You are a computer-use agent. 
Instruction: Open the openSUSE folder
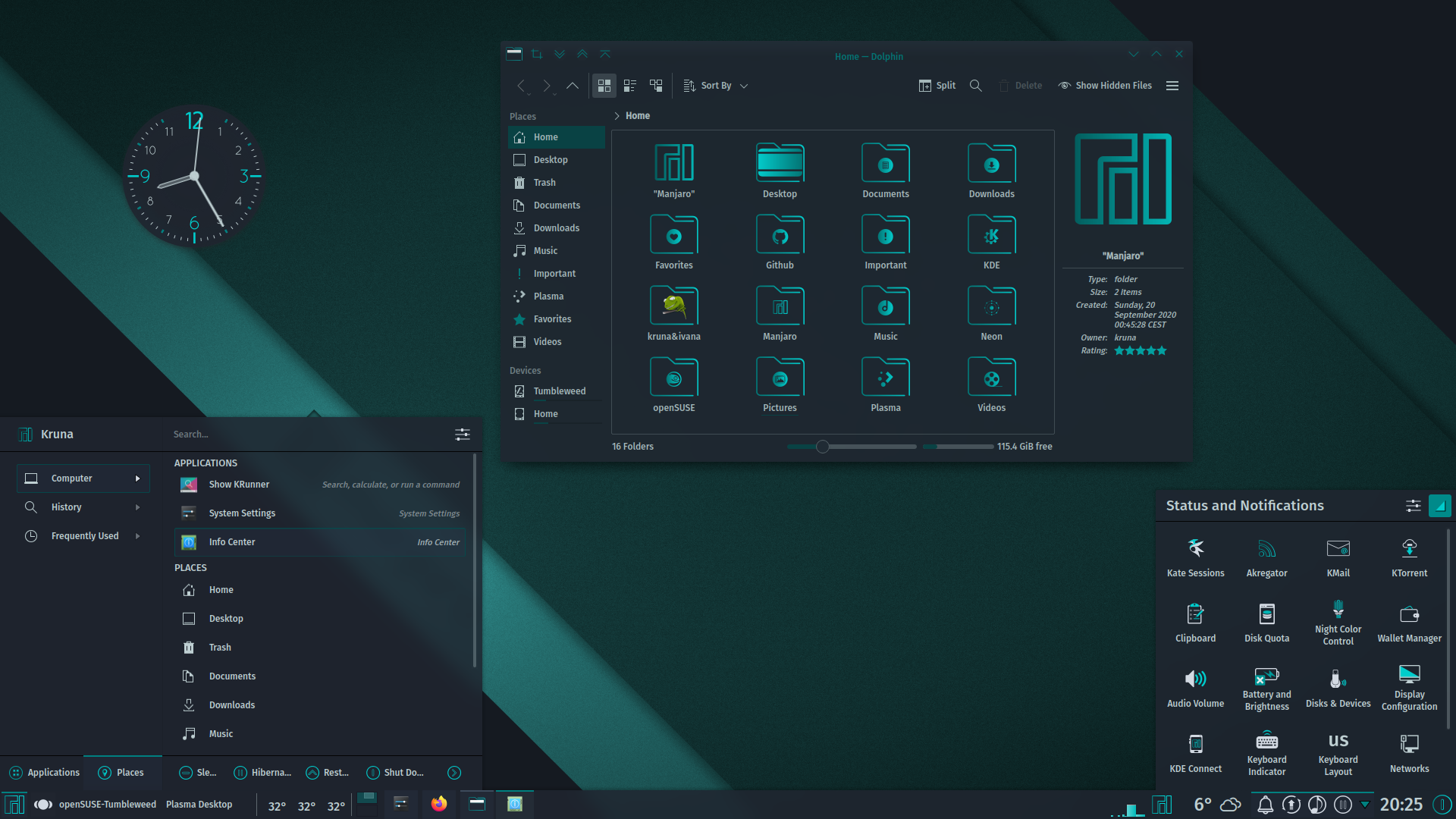(674, 384)
